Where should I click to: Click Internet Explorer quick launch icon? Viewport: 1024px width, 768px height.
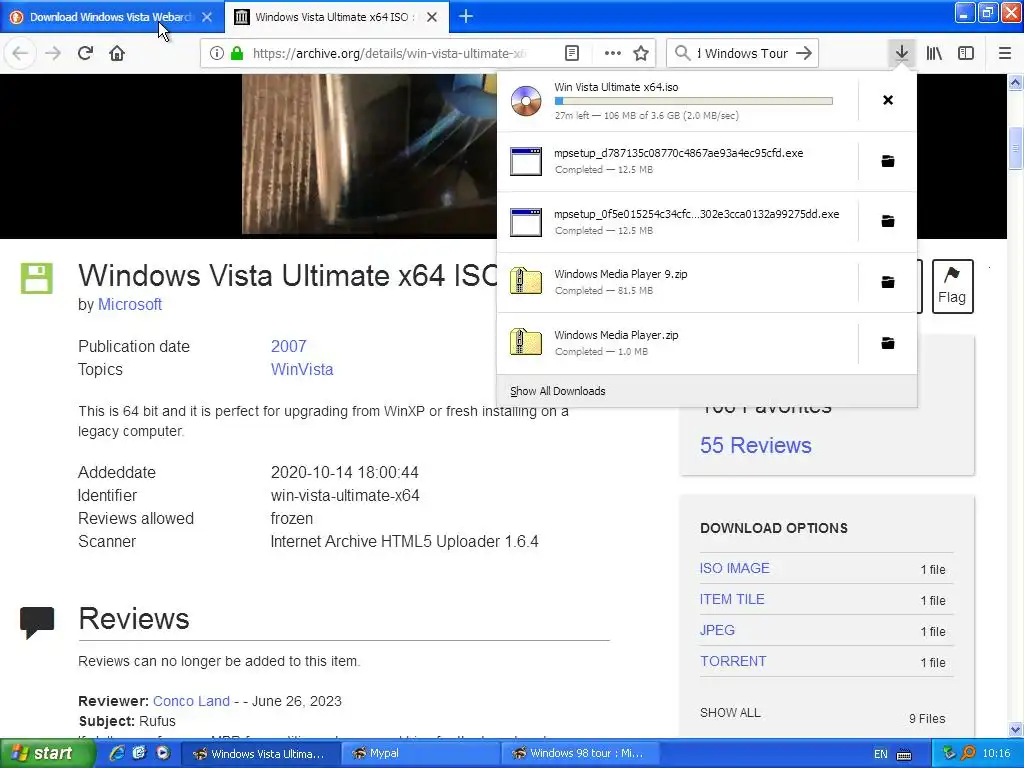point(117,753)
